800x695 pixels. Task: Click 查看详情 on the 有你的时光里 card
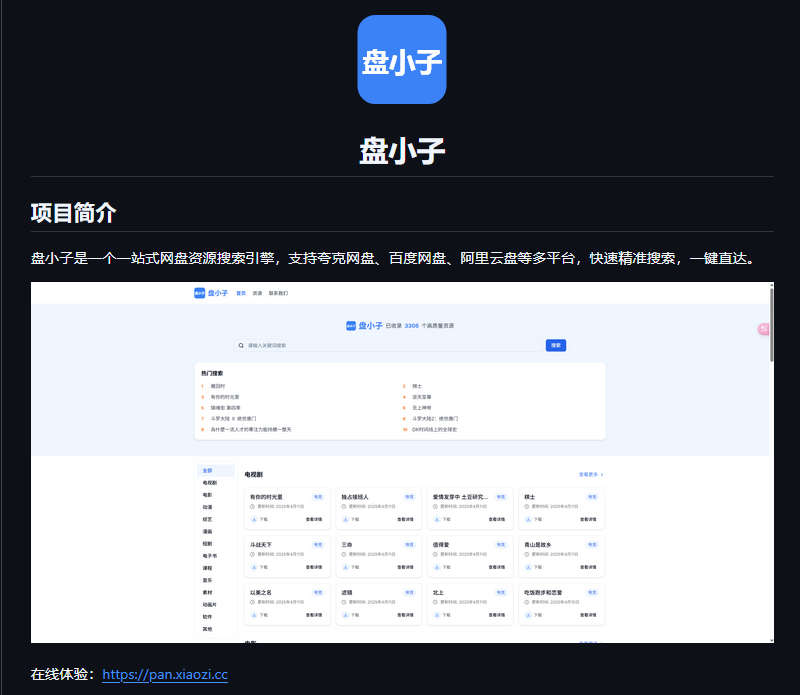314,519
